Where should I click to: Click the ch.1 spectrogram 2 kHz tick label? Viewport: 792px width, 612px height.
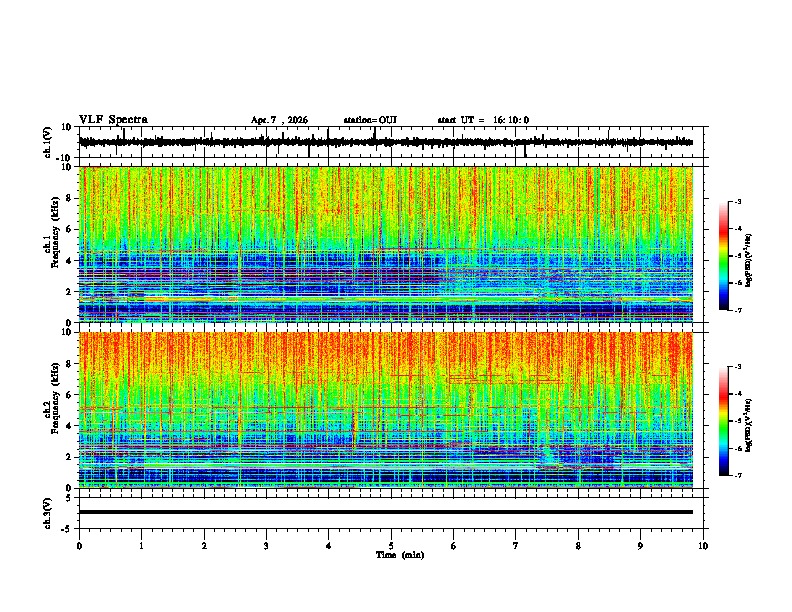[x=69, y=291]
